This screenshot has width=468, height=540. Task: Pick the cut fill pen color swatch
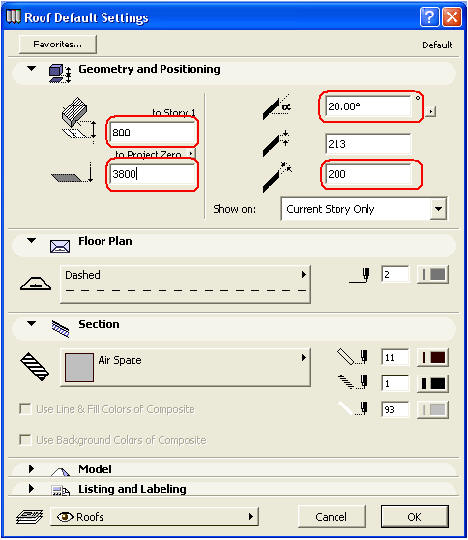tap(433, 383)
